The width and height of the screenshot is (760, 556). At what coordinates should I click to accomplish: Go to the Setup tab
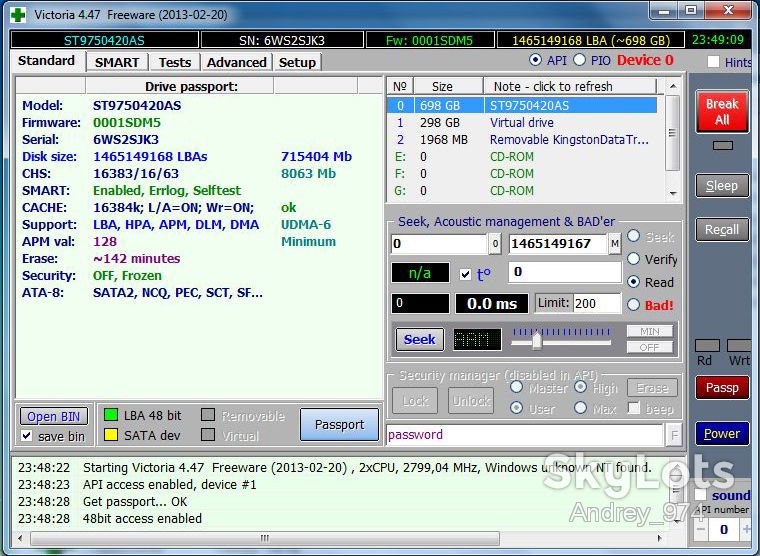point(297,63)
